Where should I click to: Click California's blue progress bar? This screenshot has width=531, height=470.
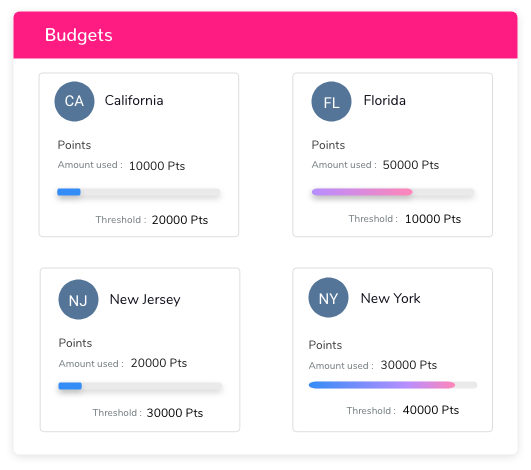pyautogui.click(x=139, y=192)
